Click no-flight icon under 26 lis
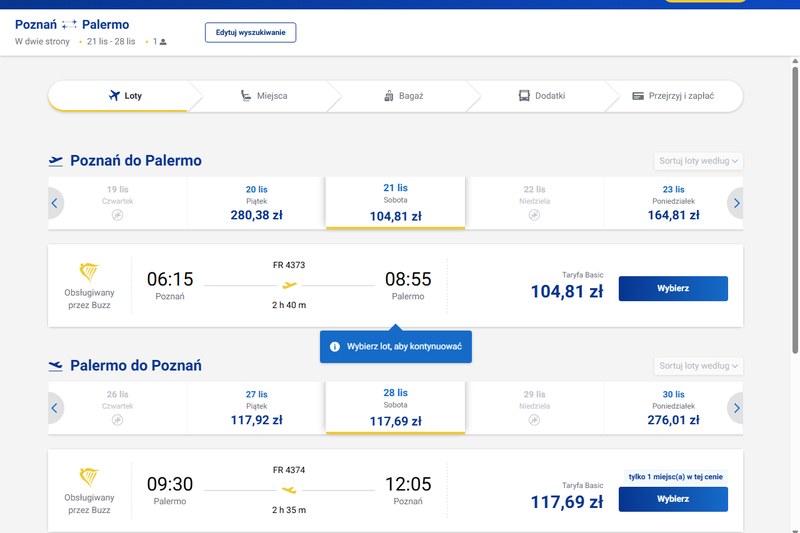The height and width of the screenshot is (533, 800). pyautogui.click(x=117, y=420)
